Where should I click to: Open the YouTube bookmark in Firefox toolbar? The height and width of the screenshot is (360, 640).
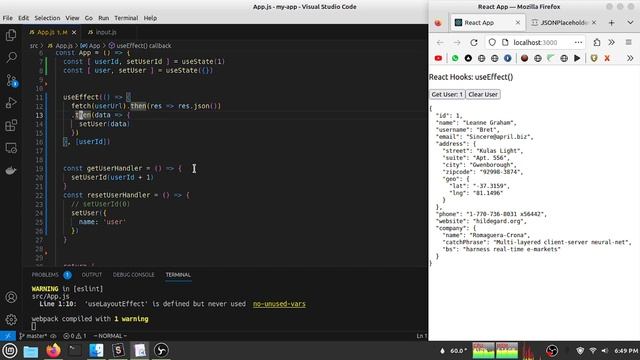pos(438,58)
